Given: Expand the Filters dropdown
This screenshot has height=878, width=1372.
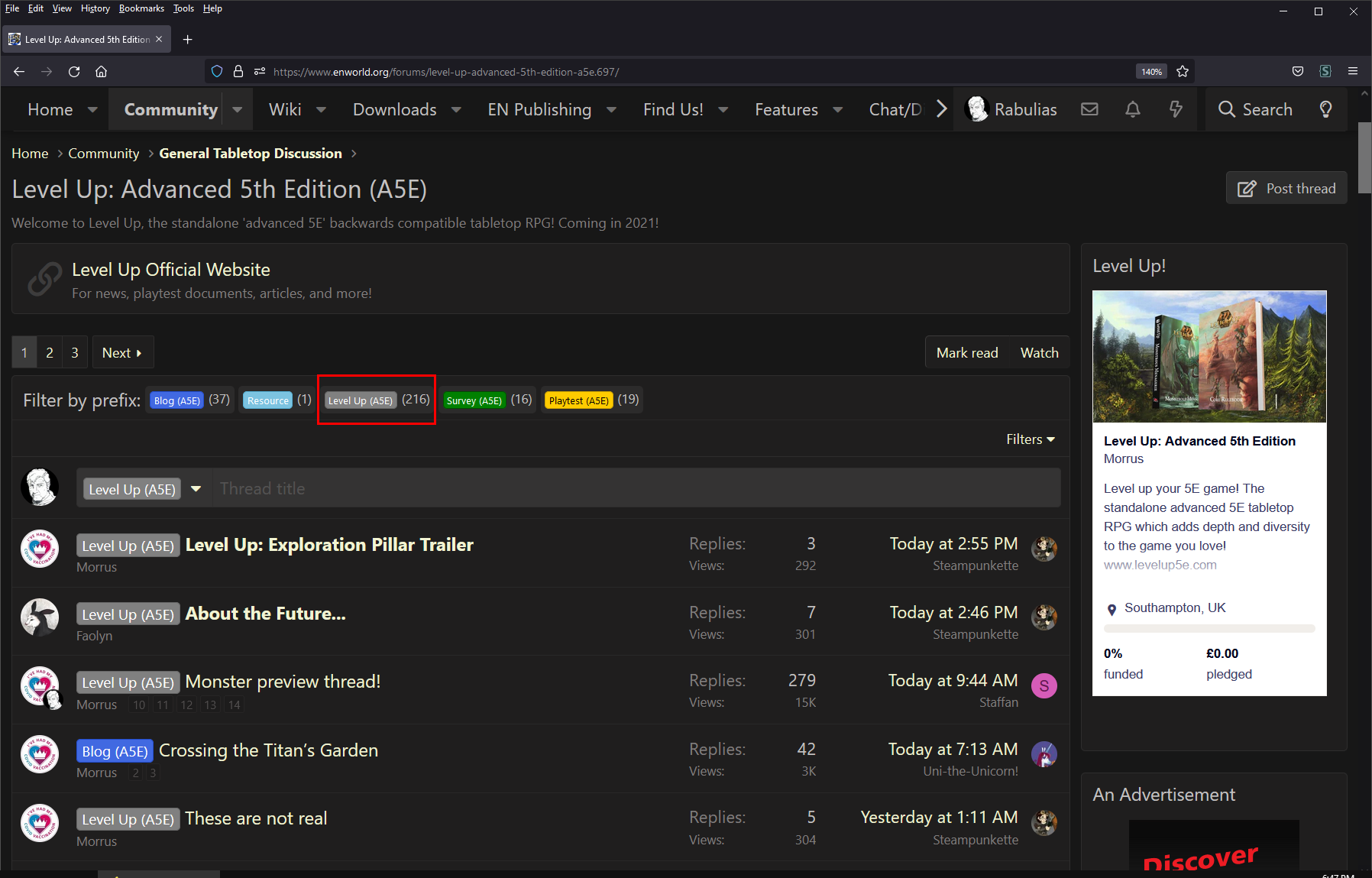Looking at the screenshot, I should click(1030, 439).
